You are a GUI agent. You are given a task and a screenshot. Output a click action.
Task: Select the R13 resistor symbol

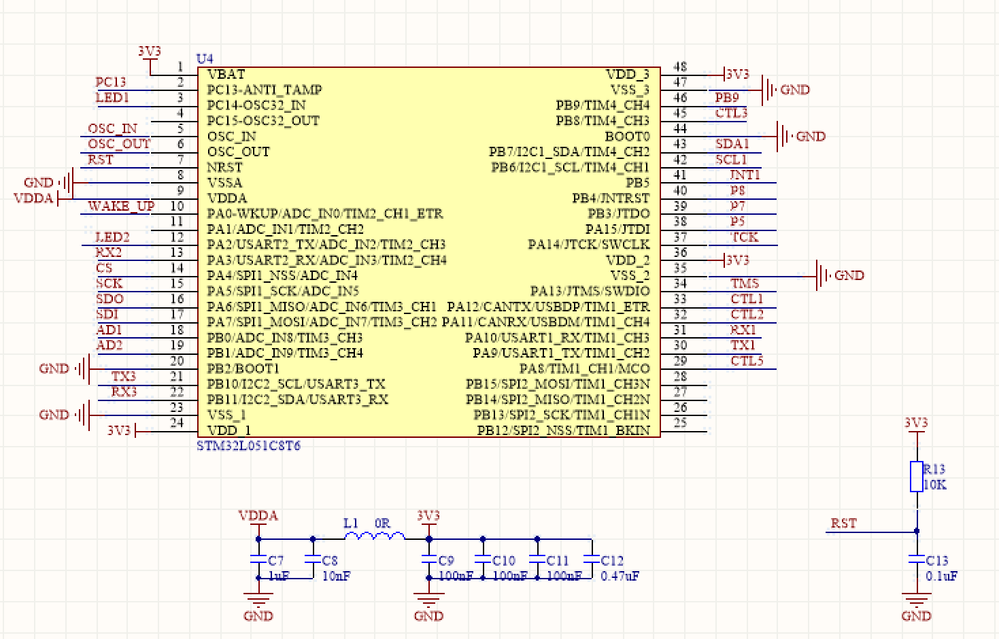(x=916, y=477)
